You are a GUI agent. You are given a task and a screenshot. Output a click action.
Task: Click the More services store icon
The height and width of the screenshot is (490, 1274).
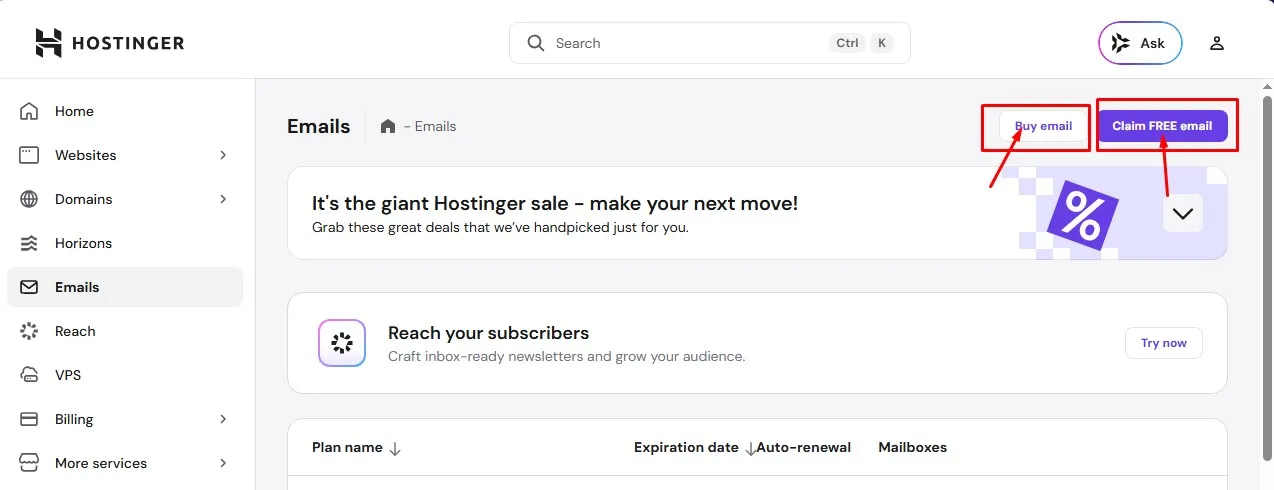coord(29,463)
